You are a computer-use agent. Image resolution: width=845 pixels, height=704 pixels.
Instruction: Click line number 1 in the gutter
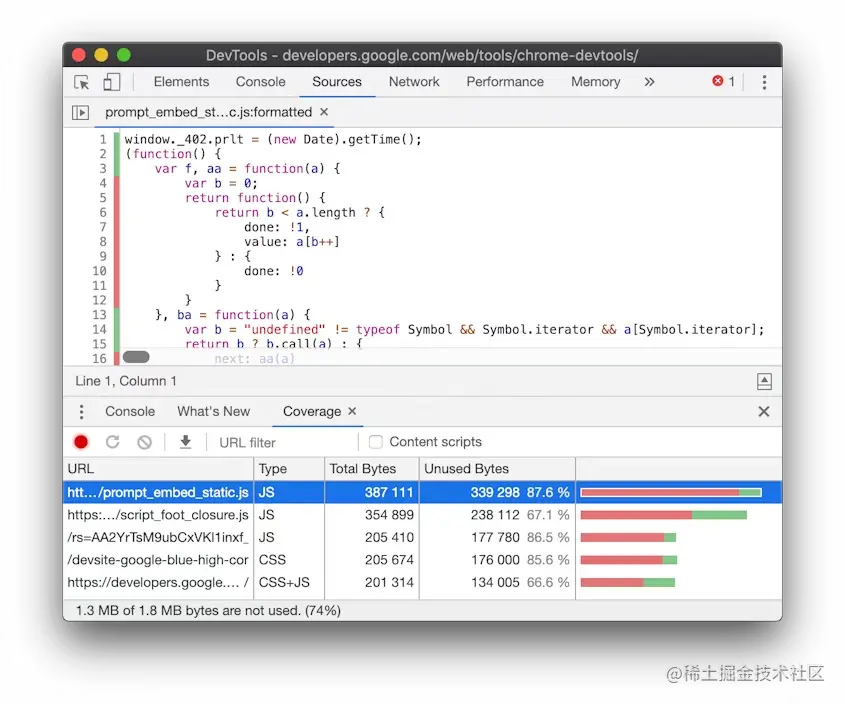pos(102,140)
